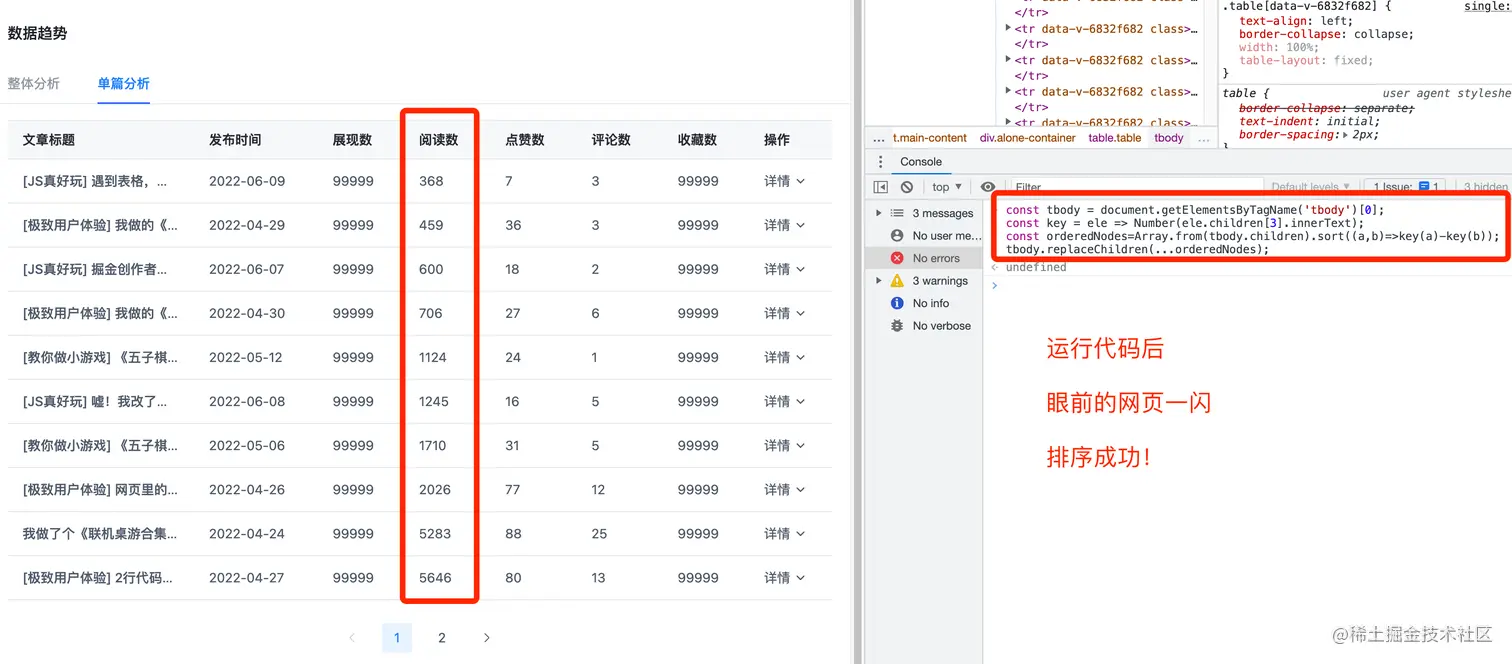The image size is (1512, 664).
Task: Click the eye live expression icon
Action: [988, 187]
